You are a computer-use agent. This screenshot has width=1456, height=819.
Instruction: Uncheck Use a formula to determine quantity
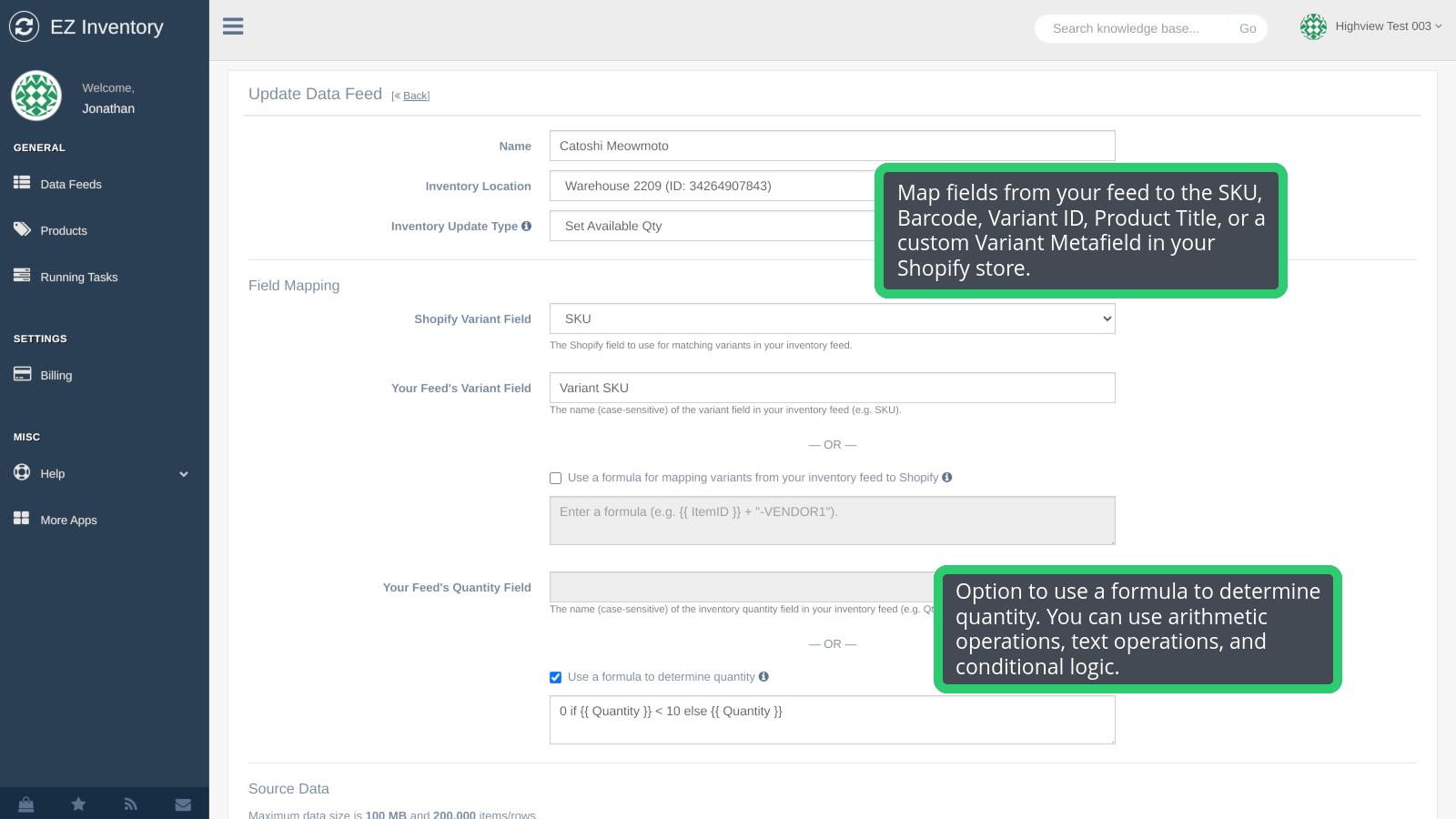[x=555, y=677]
